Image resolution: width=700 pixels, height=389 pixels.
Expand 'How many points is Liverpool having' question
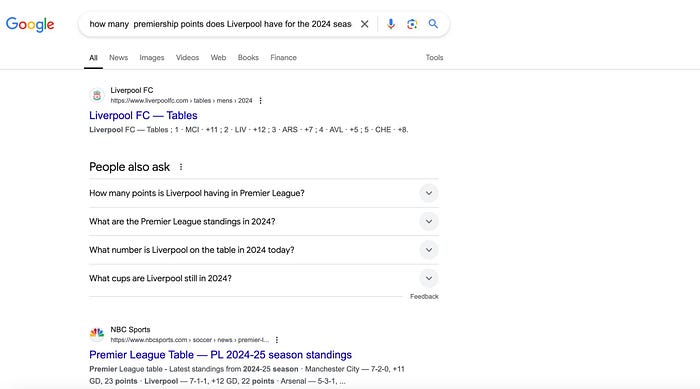(263, 193)
